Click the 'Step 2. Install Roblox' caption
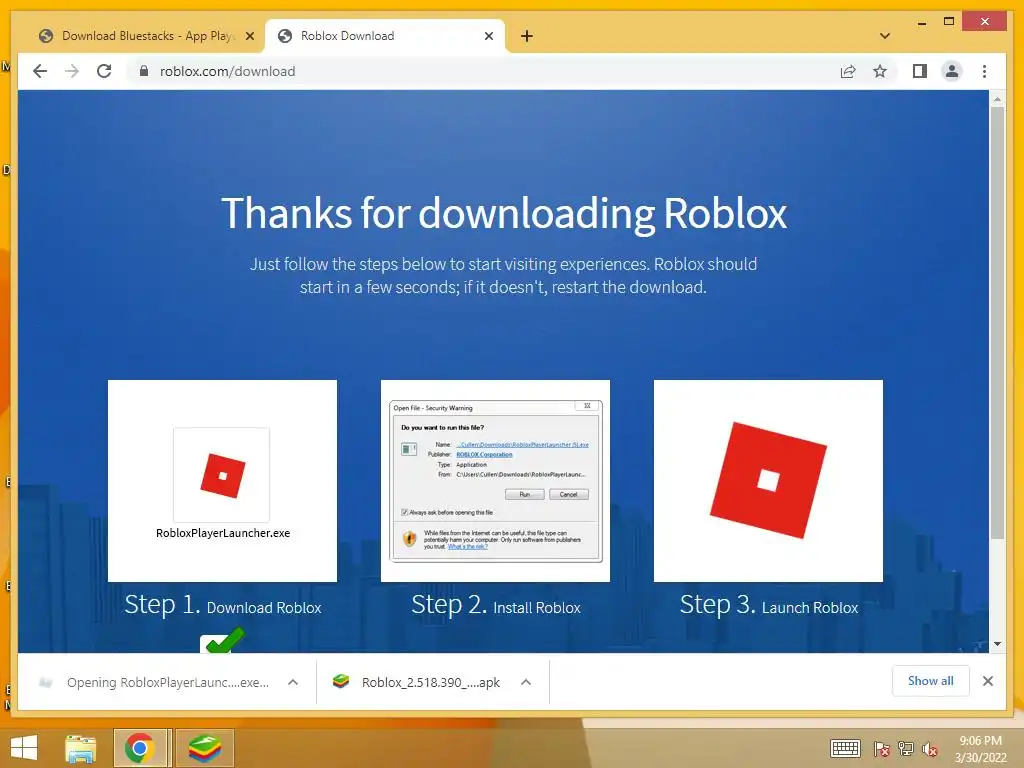1024x768 pixels. [496, 605]
